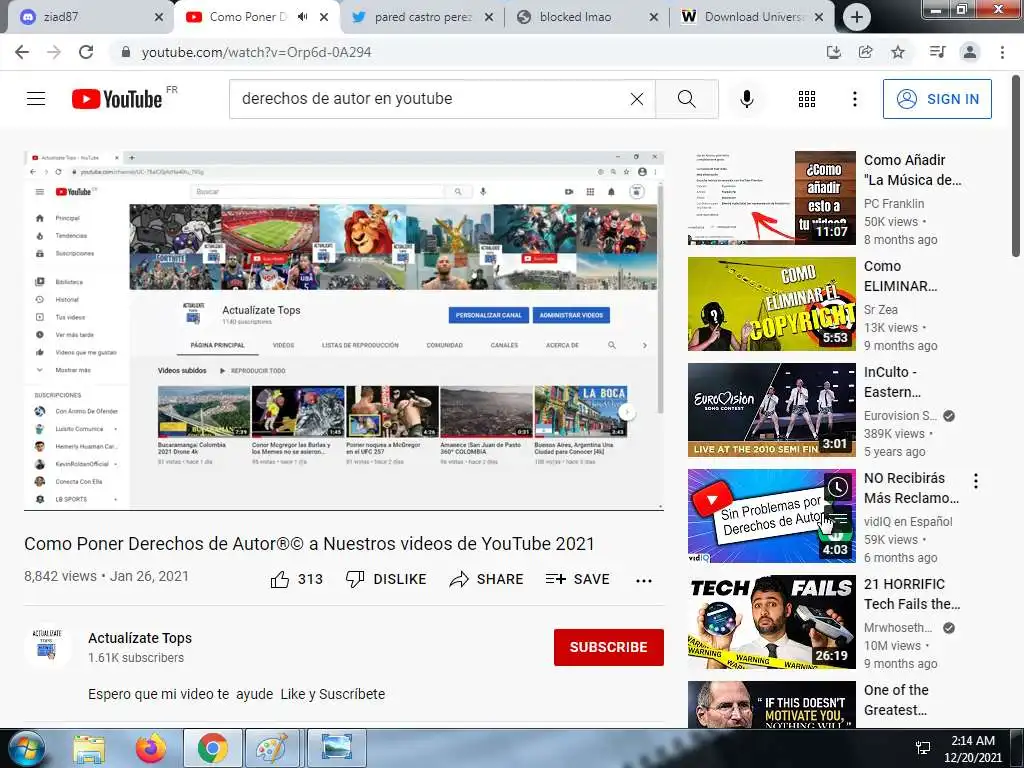Open the image viewer taskbar icon
This screenshot has height=768, width=1024.
point(336,748)
